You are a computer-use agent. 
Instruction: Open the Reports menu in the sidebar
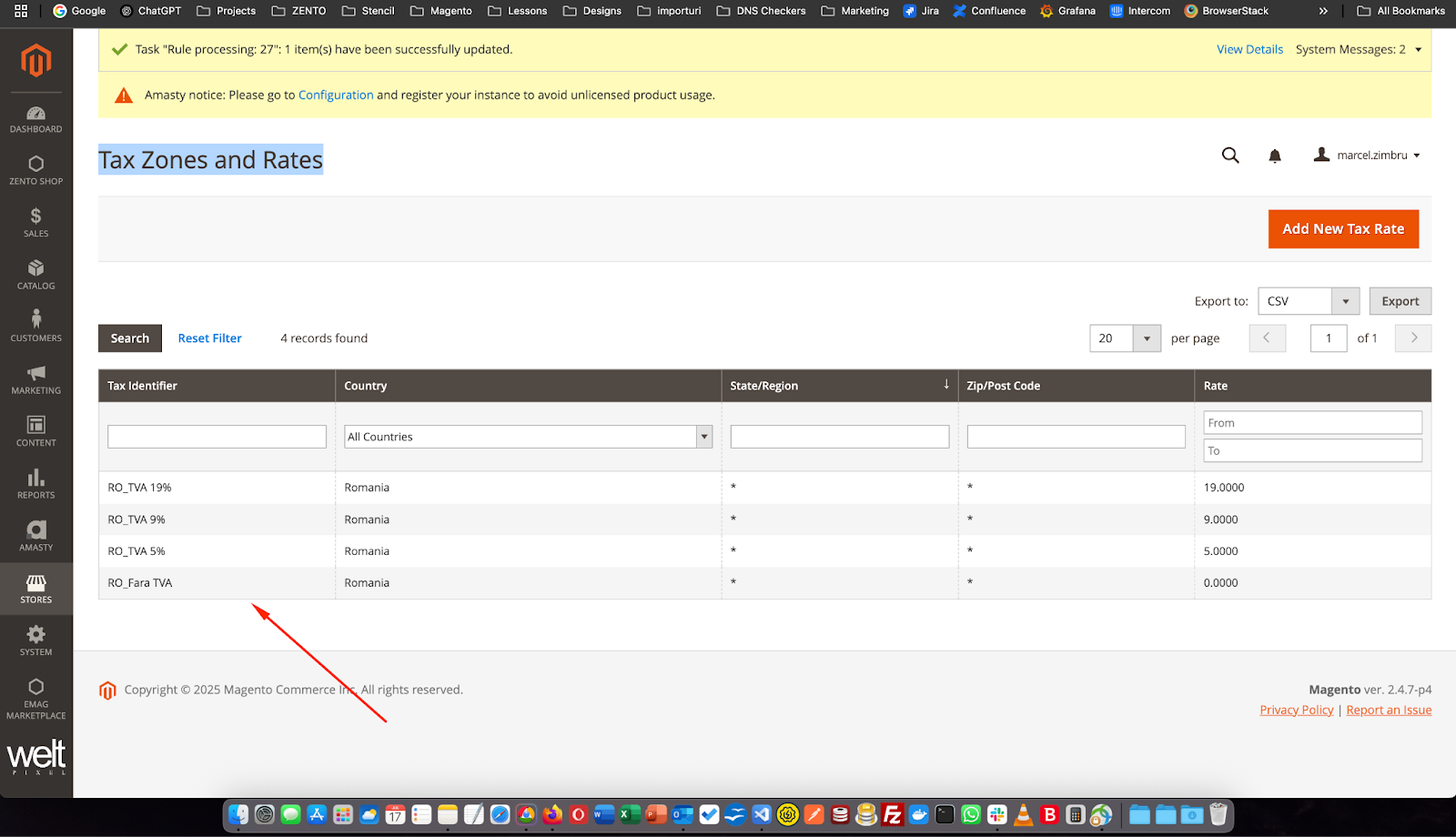click(36, 484)
